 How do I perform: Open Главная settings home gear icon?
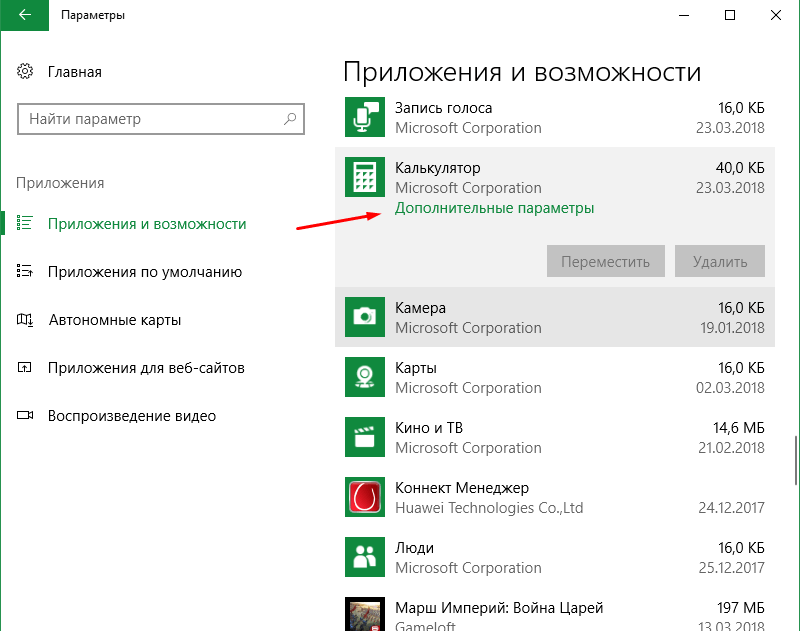tap(25, 71)
